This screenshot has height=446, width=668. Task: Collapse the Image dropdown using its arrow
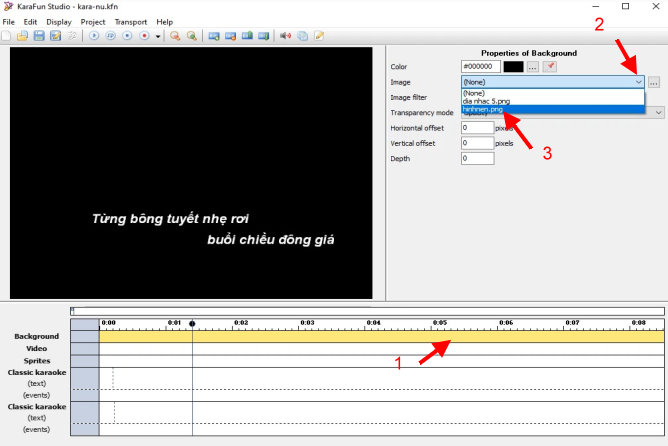click(638, 82)
